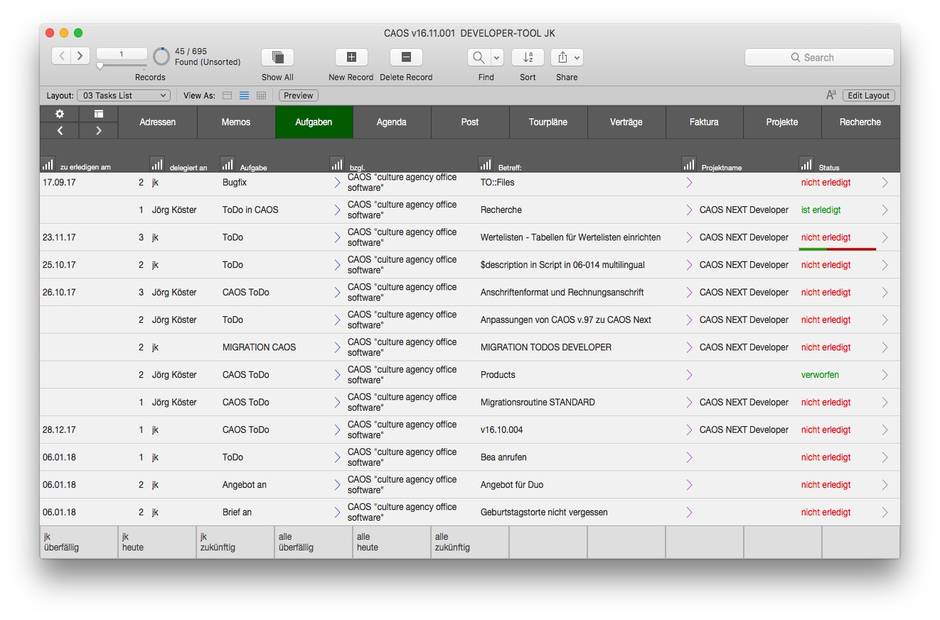
Task: Open the bzgl. arrow in 'MIGRATION CAOS' row
Action: 337,347
